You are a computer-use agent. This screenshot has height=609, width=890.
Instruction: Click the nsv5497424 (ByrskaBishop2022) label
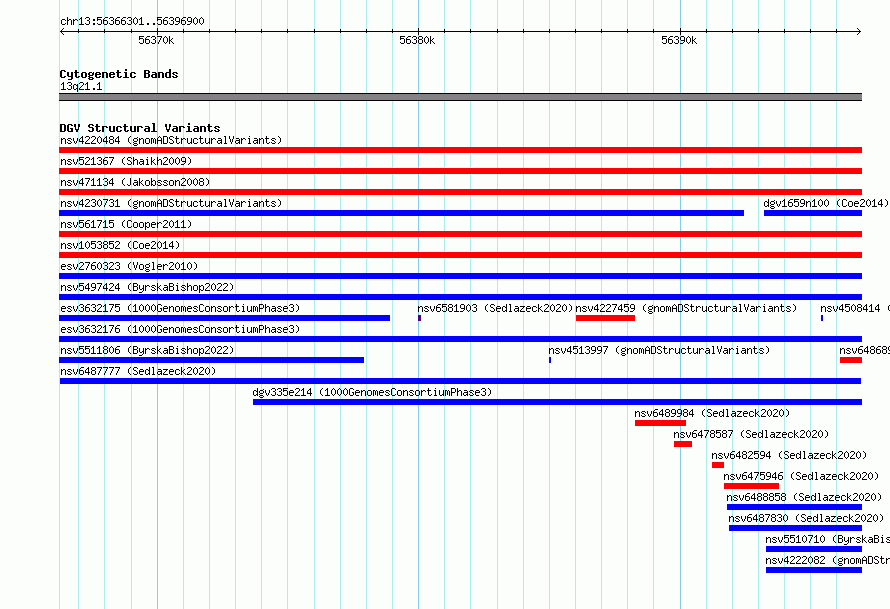tap(147, 287)
